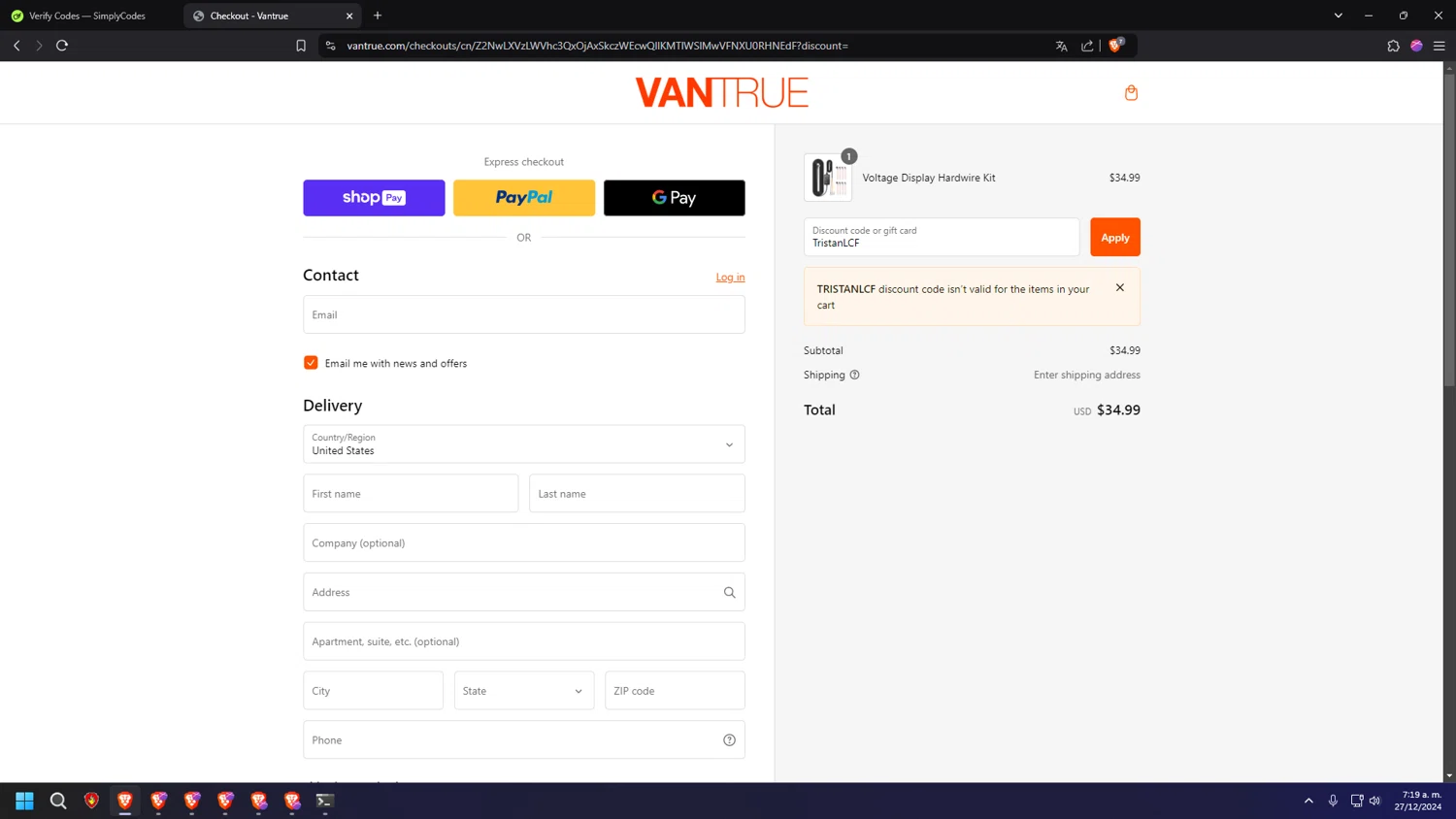Click the phone field help icon
Screen dimensions: 1456x819
pyautogui.click(x=729, y=740)
